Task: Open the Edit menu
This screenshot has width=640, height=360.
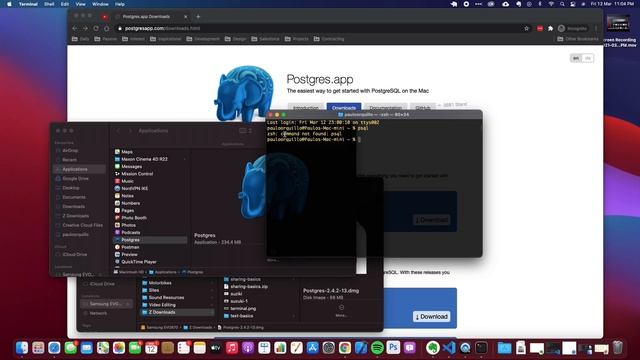Action: (x=65, y=4)
